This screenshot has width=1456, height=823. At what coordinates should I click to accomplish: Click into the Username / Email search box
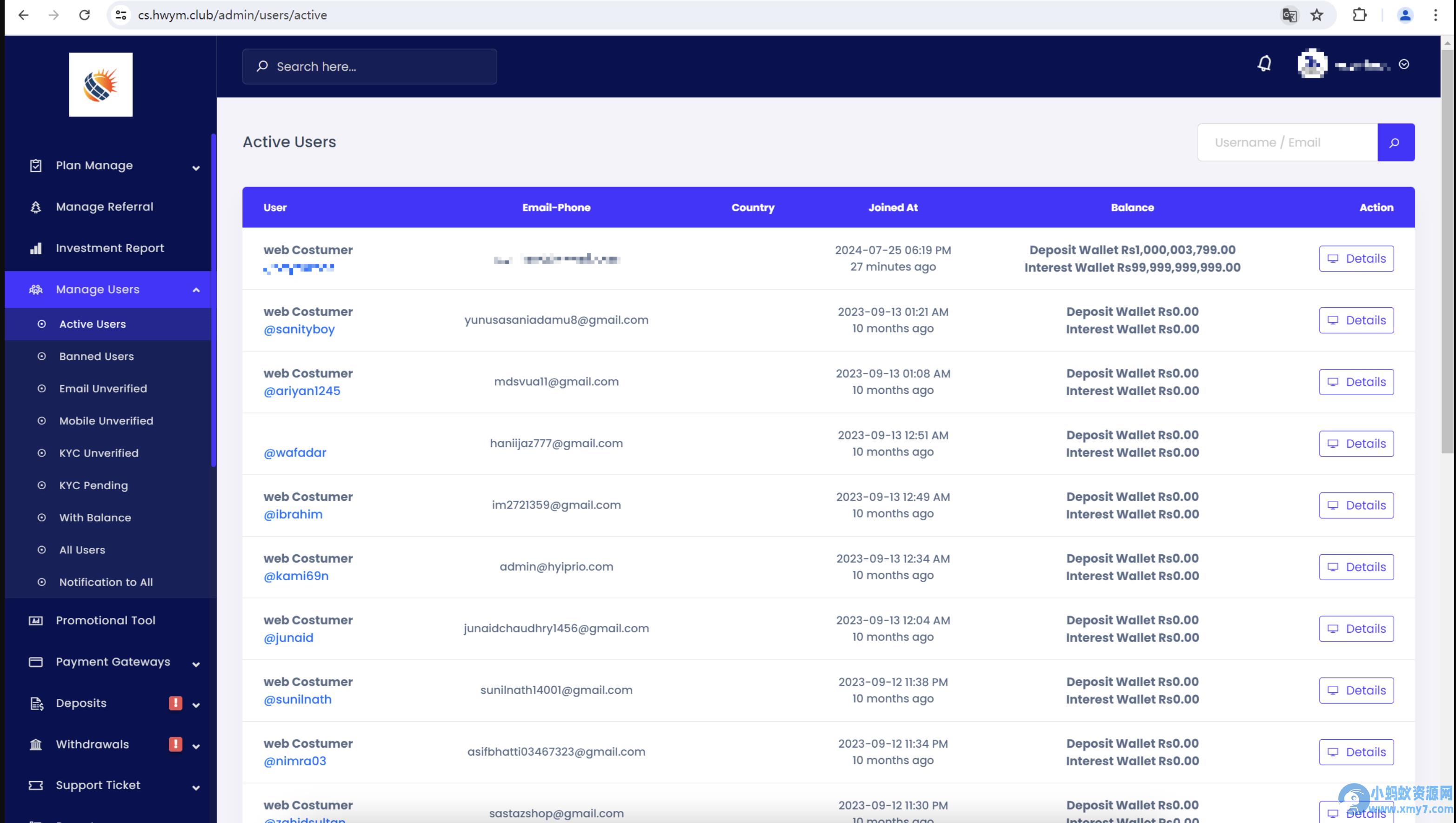pyautogui.click(x=1288, y=142)
